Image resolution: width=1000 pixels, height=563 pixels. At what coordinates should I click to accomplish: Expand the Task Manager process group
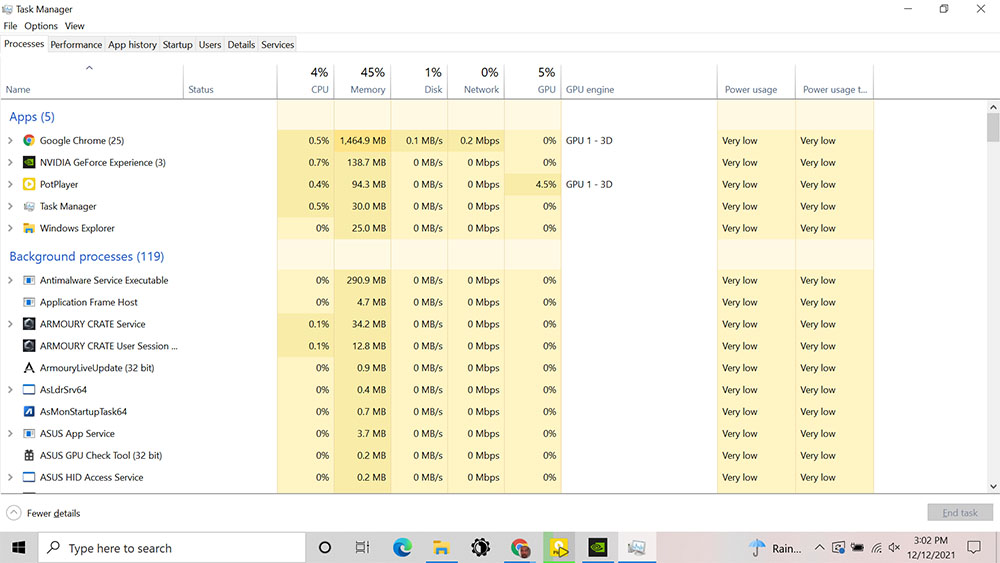[10, 206]
